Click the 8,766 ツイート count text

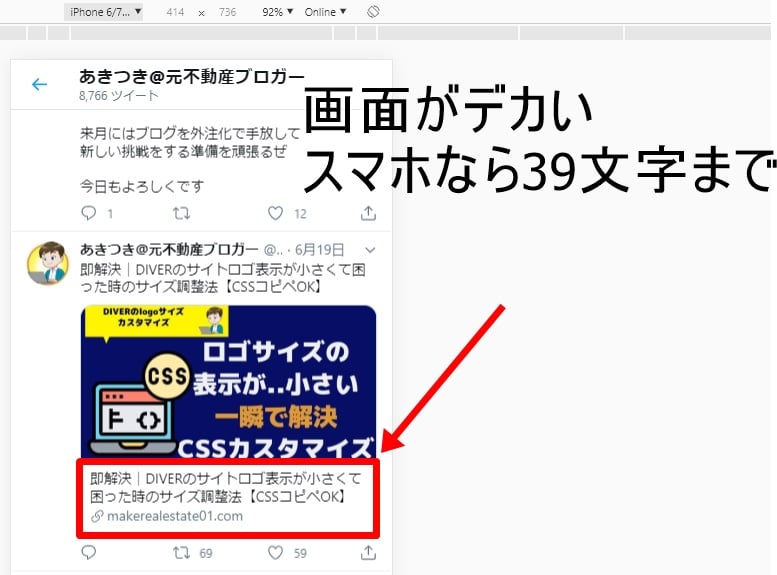pyautogui.click(x=118, y=96)
